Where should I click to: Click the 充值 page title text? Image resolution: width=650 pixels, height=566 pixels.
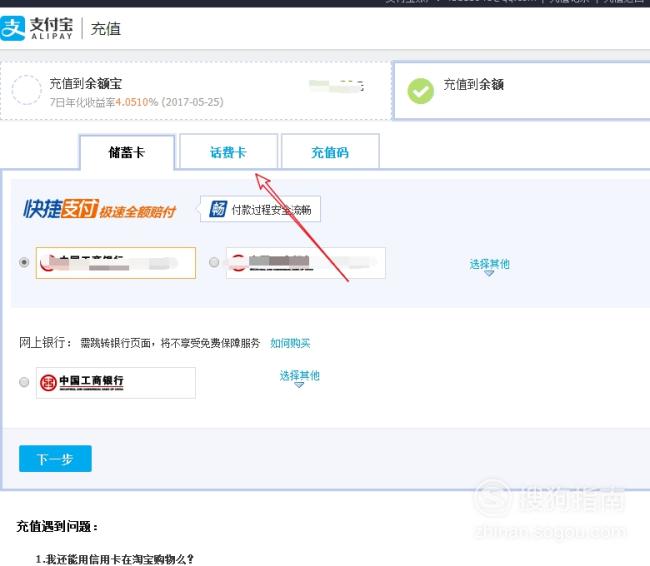click(106, 29)
